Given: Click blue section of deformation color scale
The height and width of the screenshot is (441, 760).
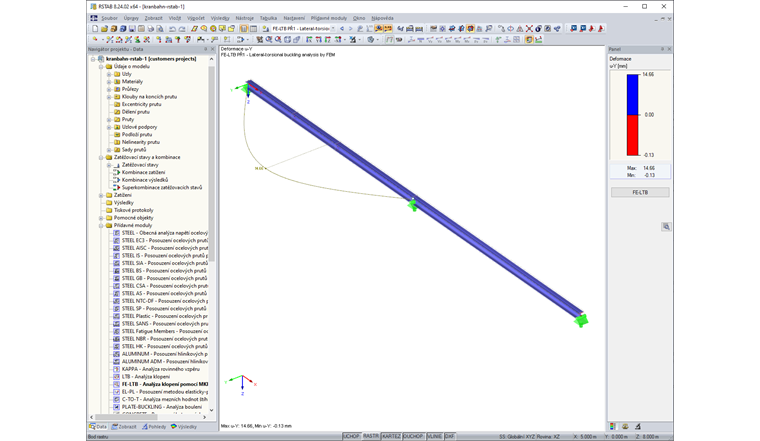Looking at the screenshot, I should pos(632,94).
